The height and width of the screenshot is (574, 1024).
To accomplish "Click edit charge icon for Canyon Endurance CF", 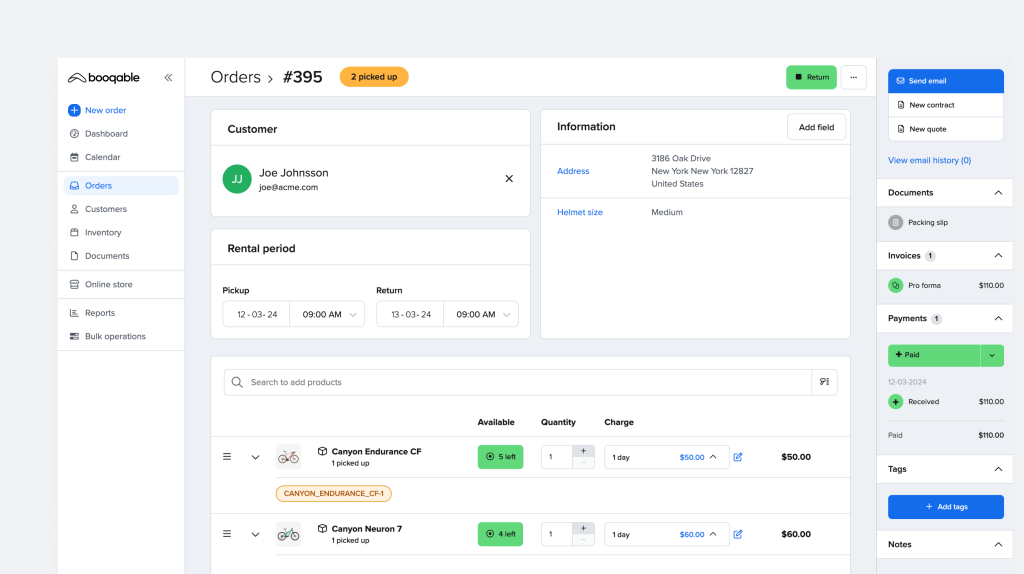I will (x=738, y=457).
